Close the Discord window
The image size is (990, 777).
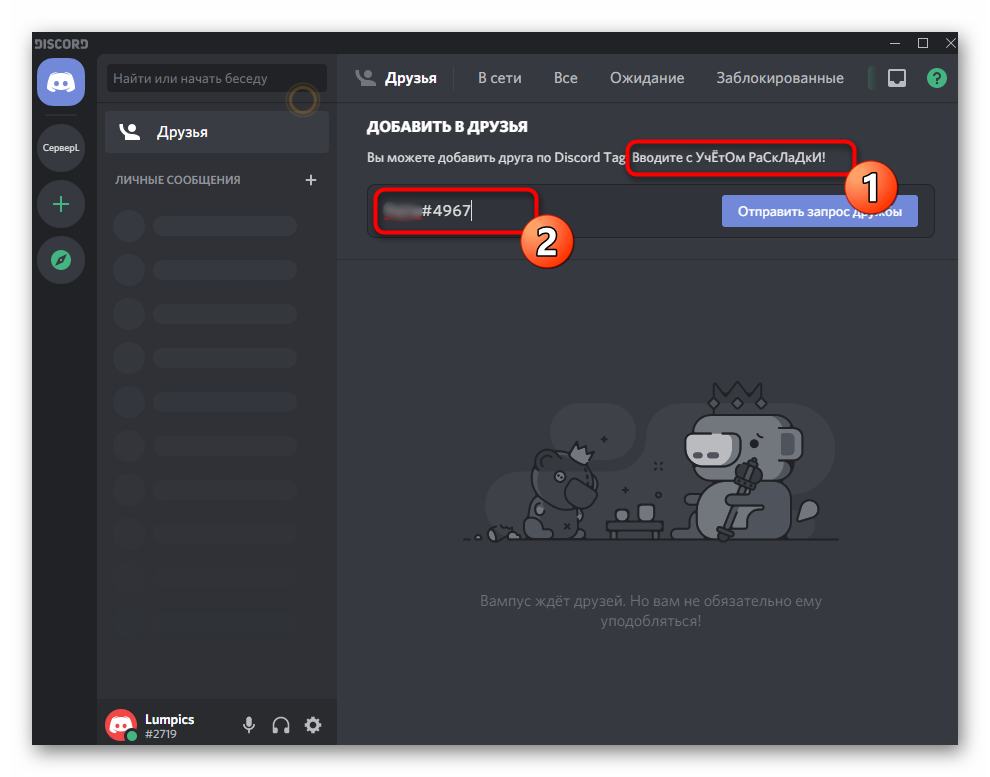tap(950, 43)
